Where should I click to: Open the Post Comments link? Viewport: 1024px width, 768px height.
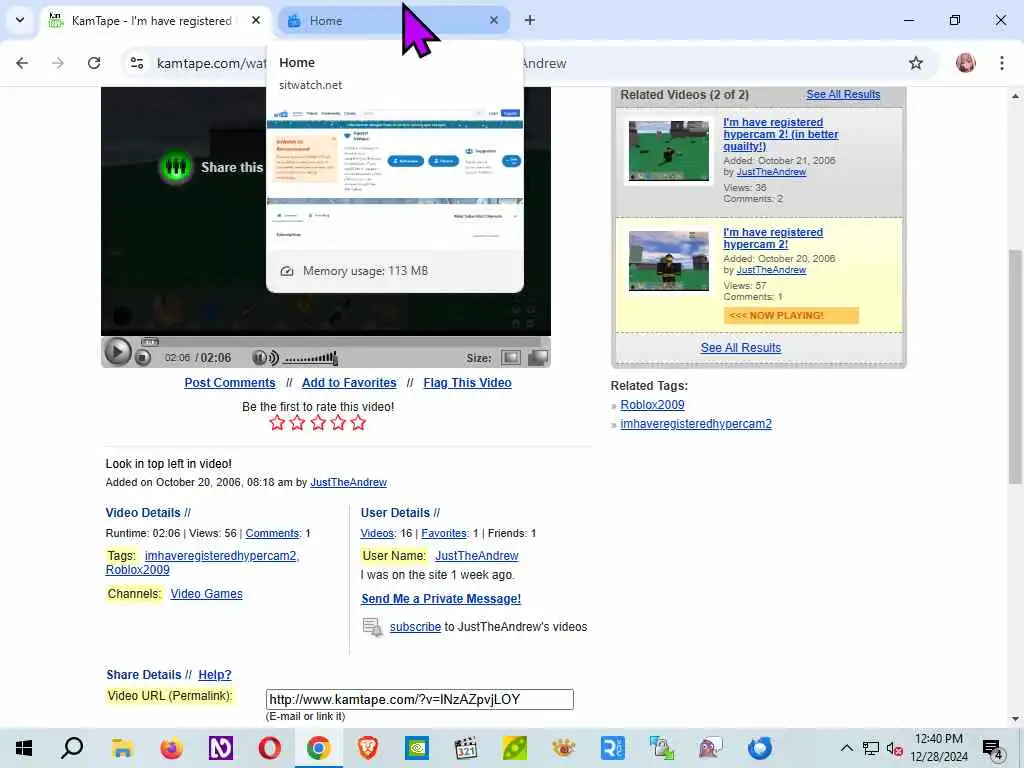click(x=230, y=383)
